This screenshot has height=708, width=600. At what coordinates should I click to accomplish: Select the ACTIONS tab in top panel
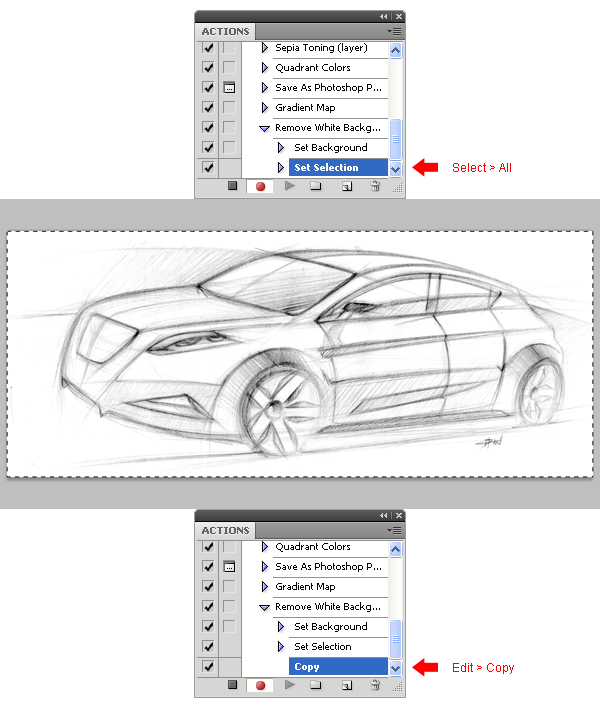pyautogui.click(x=225, y=32)
